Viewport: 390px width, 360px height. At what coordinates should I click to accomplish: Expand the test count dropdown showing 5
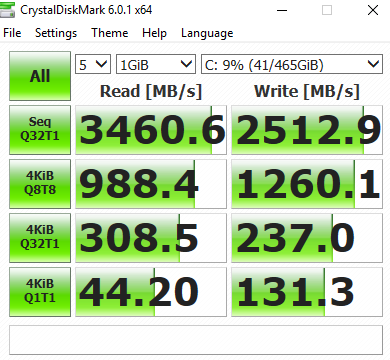click(93, 64)
